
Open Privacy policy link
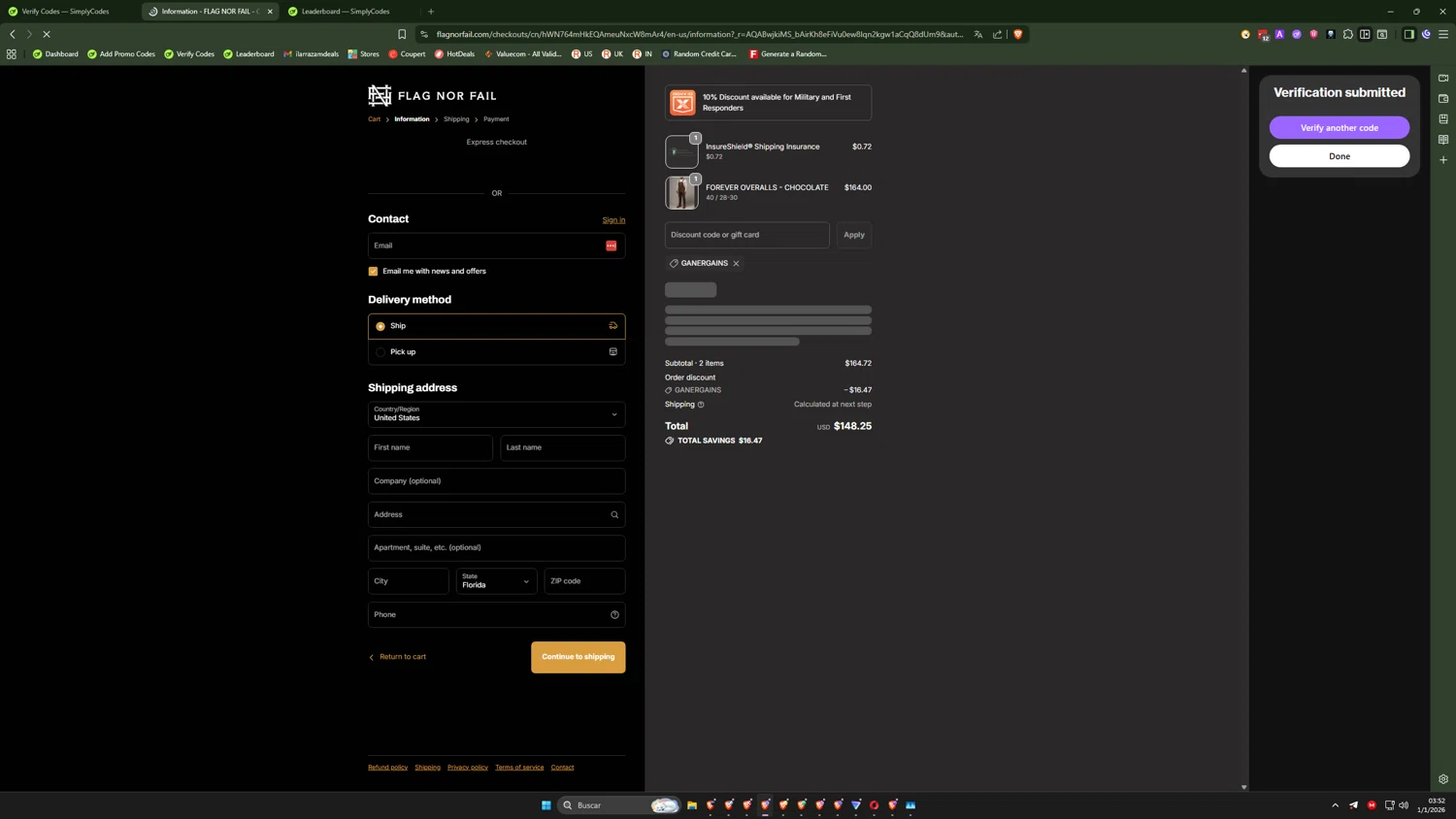(x=467, y=768)
